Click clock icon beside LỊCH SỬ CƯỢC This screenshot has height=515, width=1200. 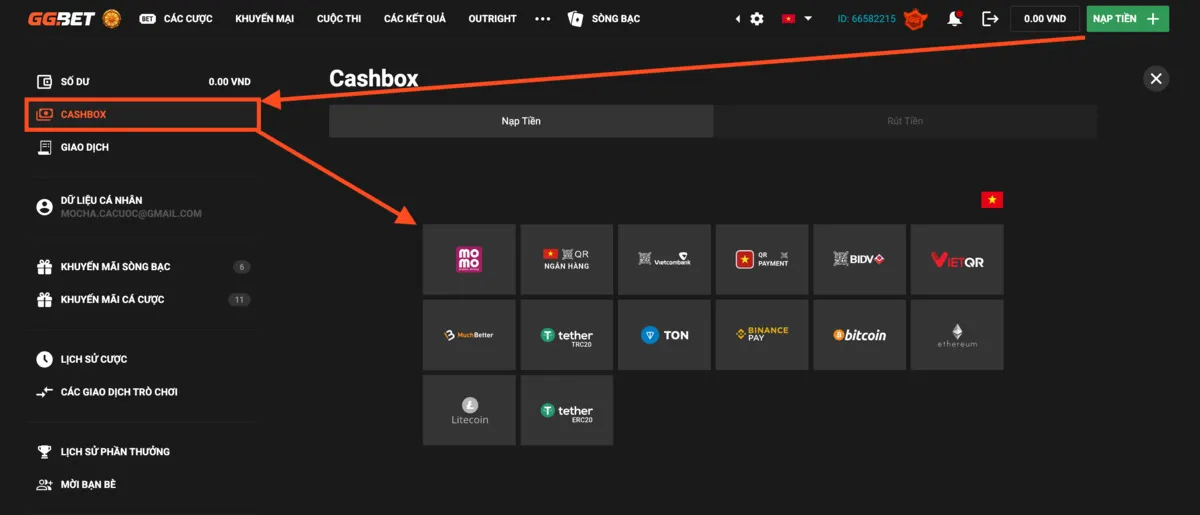[44, 359]
